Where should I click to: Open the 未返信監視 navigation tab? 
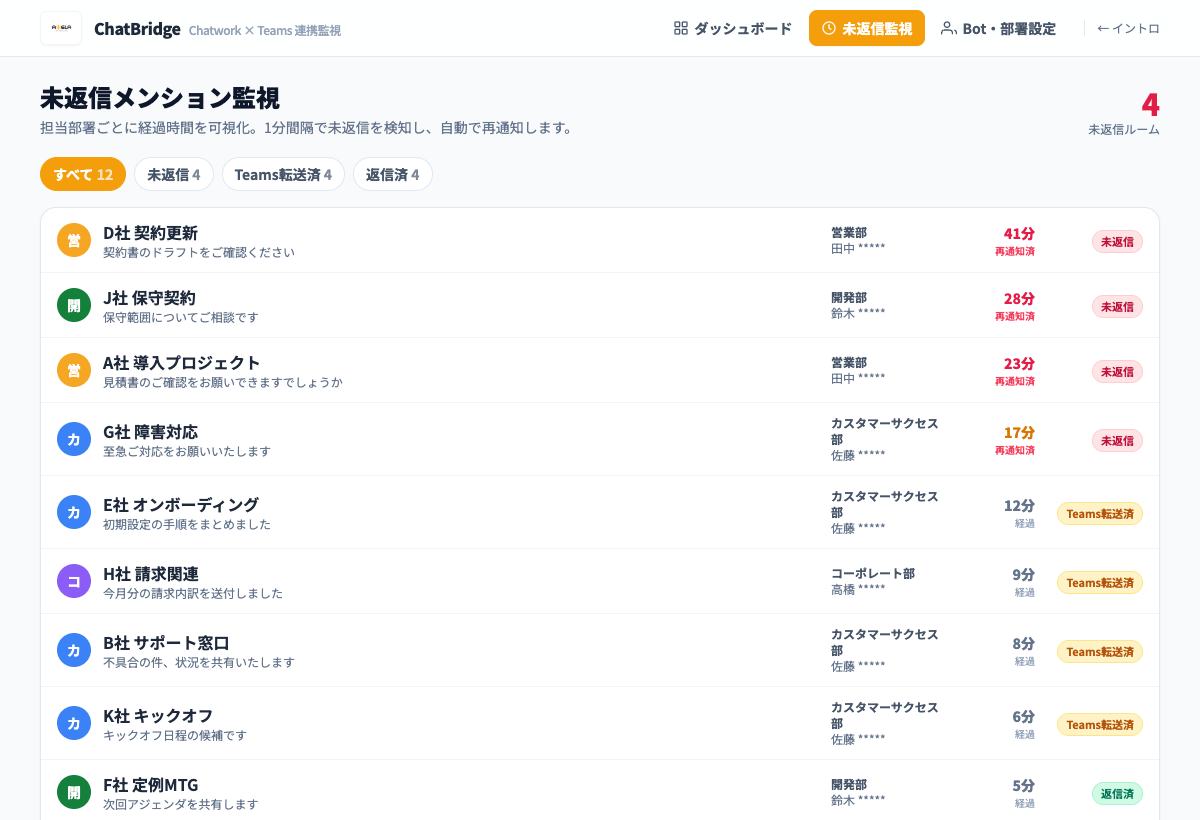[x=867, y=28]
